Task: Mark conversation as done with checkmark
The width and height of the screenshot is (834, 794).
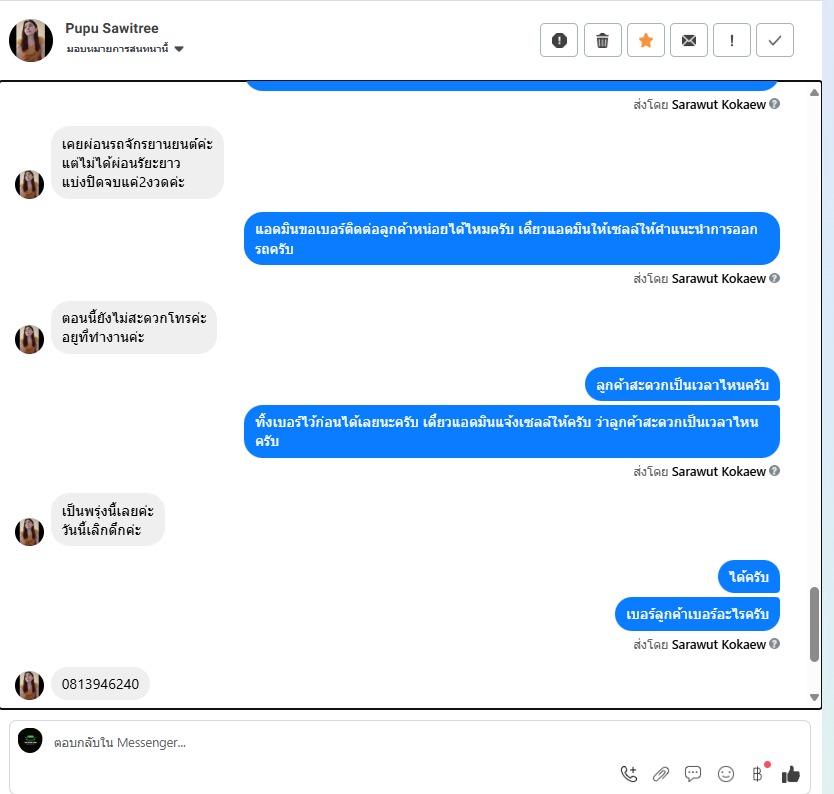Action: (775, 40)
